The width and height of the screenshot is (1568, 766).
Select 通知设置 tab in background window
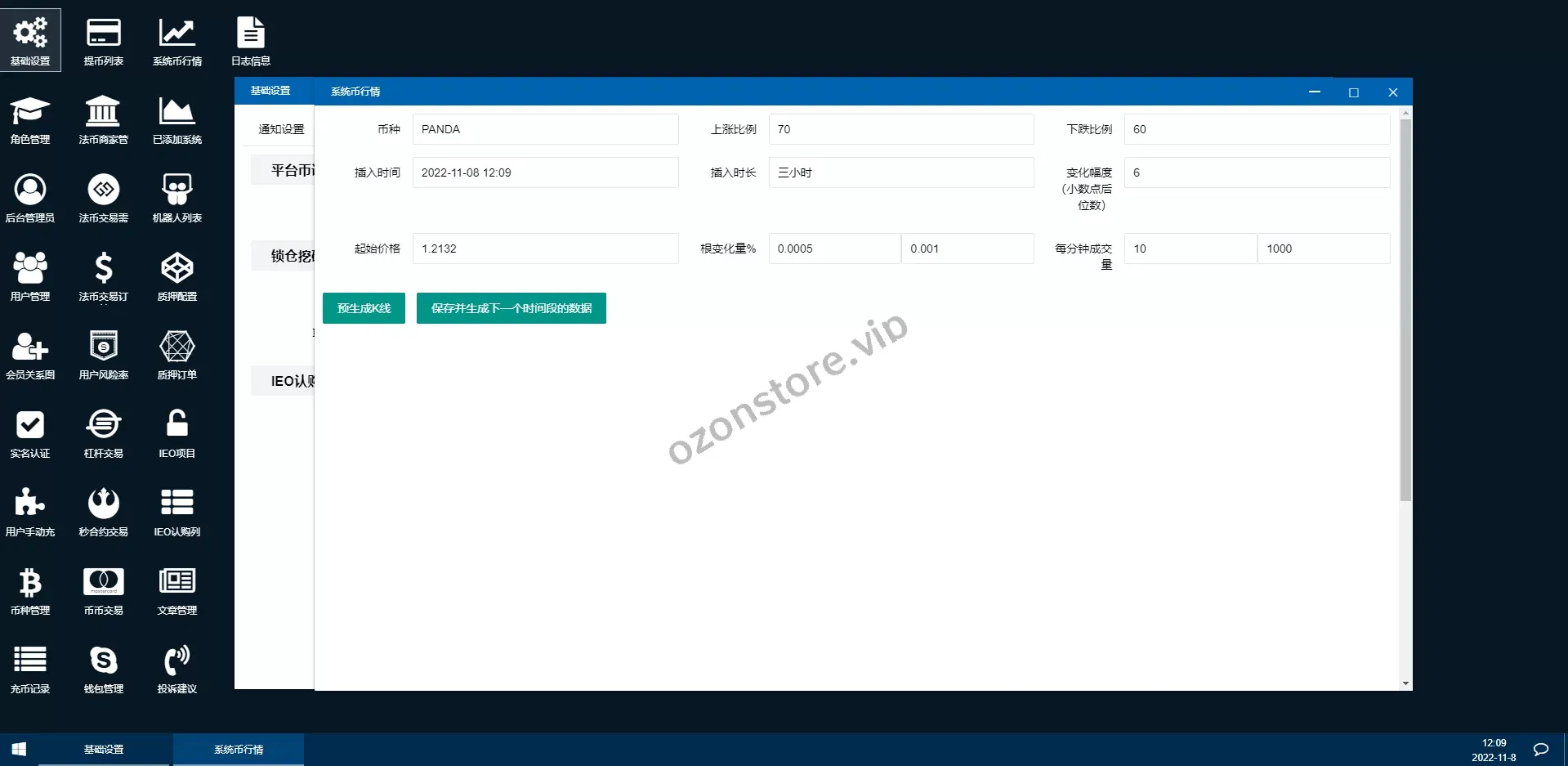pyautogui.click(x=281, y=129)
